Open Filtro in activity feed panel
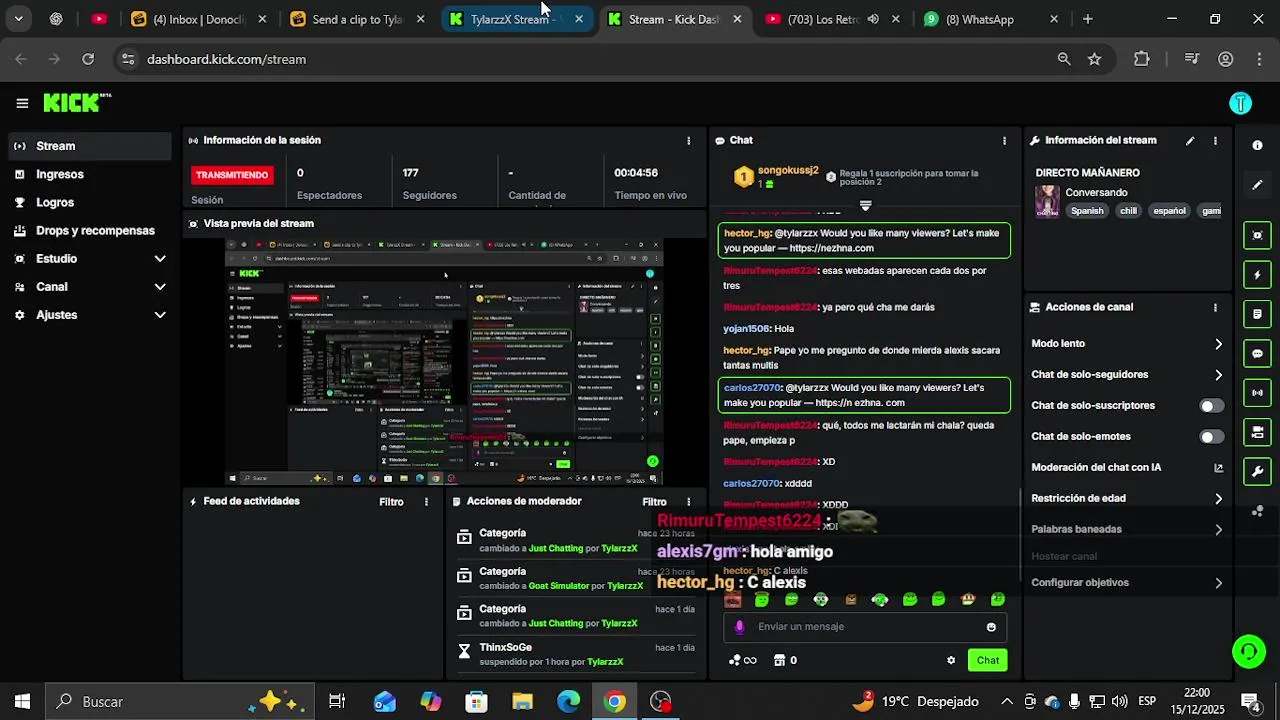Viewport: 1280px width, 720px height. 391,502
